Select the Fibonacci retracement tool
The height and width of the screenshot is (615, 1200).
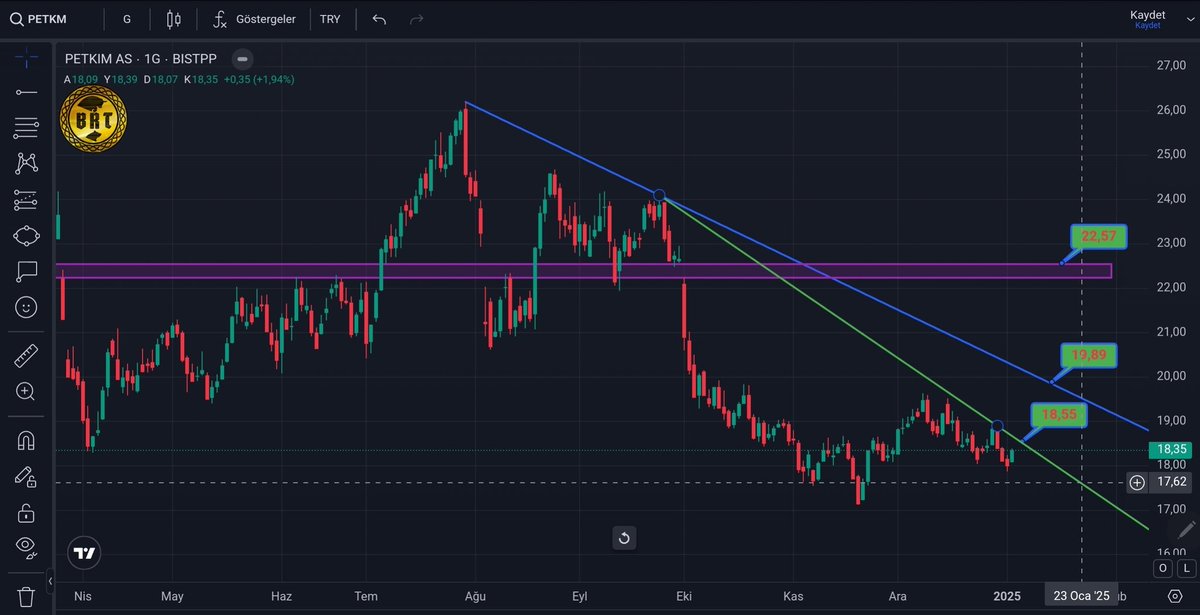coord(26,127)
